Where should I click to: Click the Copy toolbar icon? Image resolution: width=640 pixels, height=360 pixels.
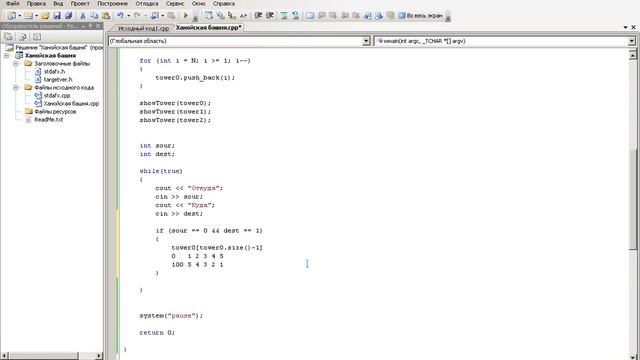[x=94, y=16]
